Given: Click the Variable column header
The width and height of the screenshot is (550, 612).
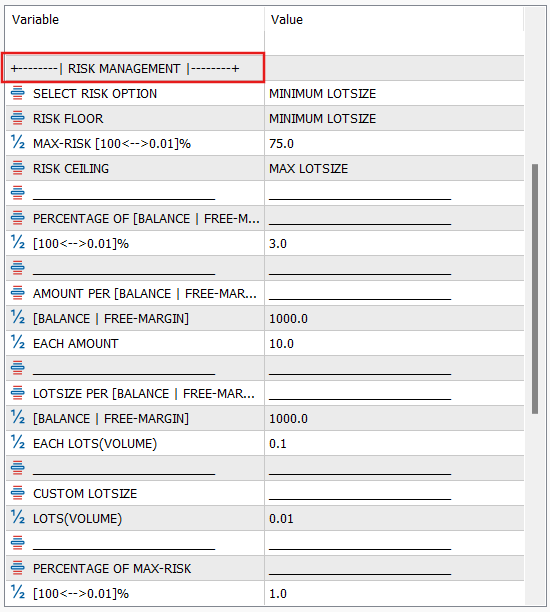Looking at the screenshot, I should [x=135, y=20].
